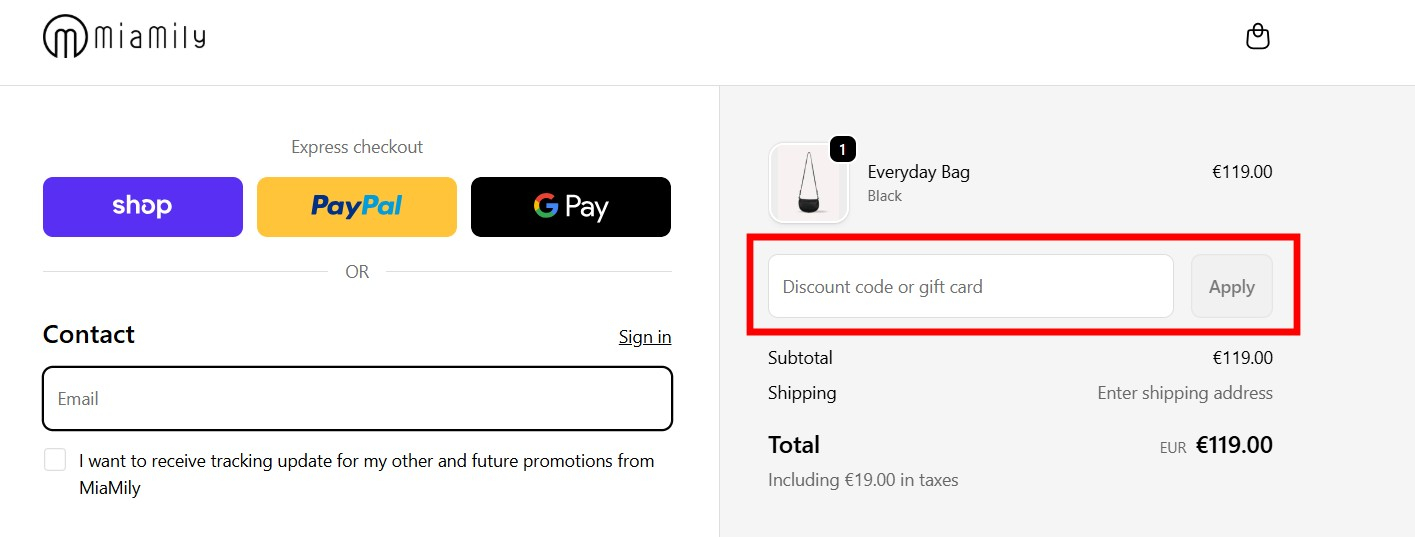
Task: Select Google Pay express checkout
Action: point(571,207)
